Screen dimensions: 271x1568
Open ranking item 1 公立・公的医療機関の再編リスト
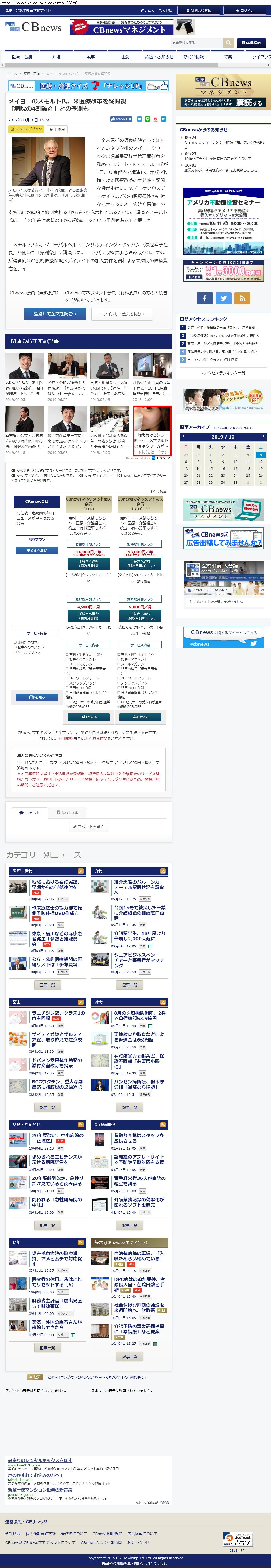[223, 328]
